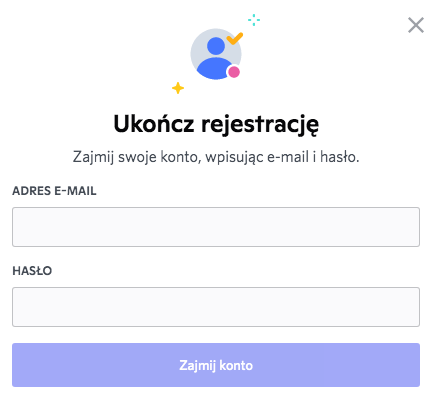This screenshot has width=434, height=399.
Task: Click the HASŁO field label
Action: [x=32, y=271]
